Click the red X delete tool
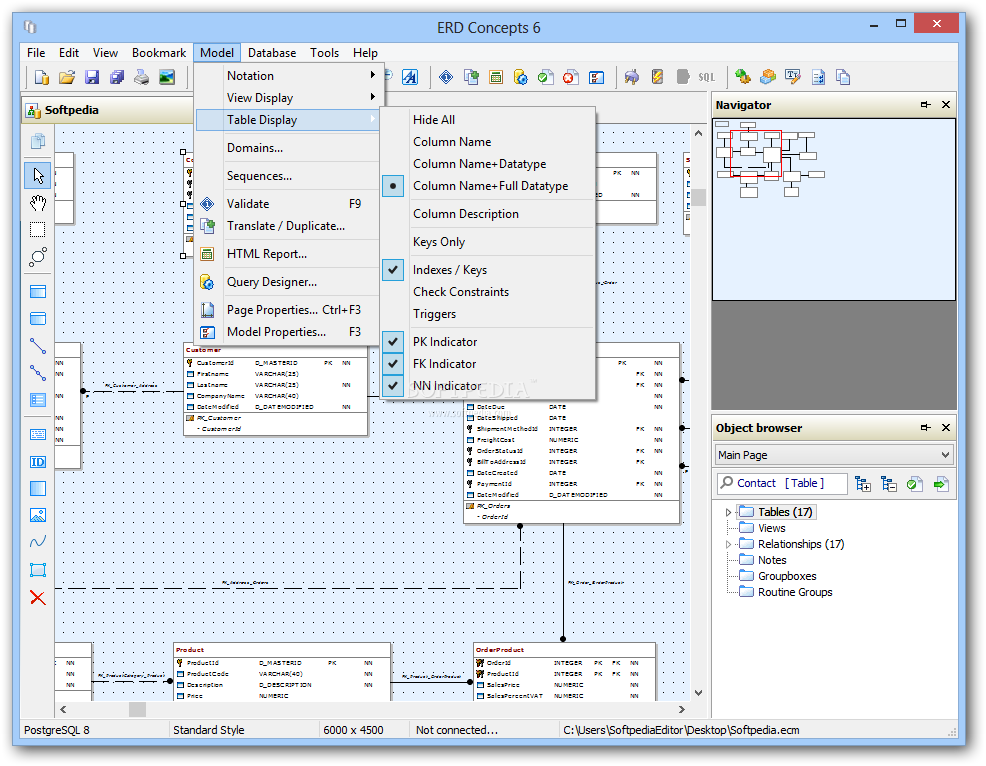The height and width of the screenshot is (766, 986). point(38,597)
